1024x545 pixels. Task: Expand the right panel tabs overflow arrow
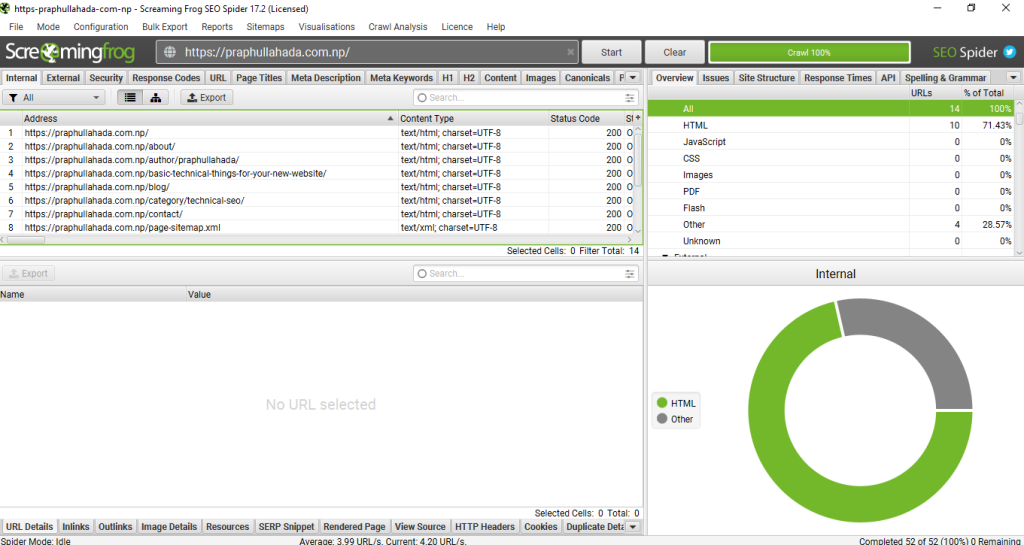1012,78
